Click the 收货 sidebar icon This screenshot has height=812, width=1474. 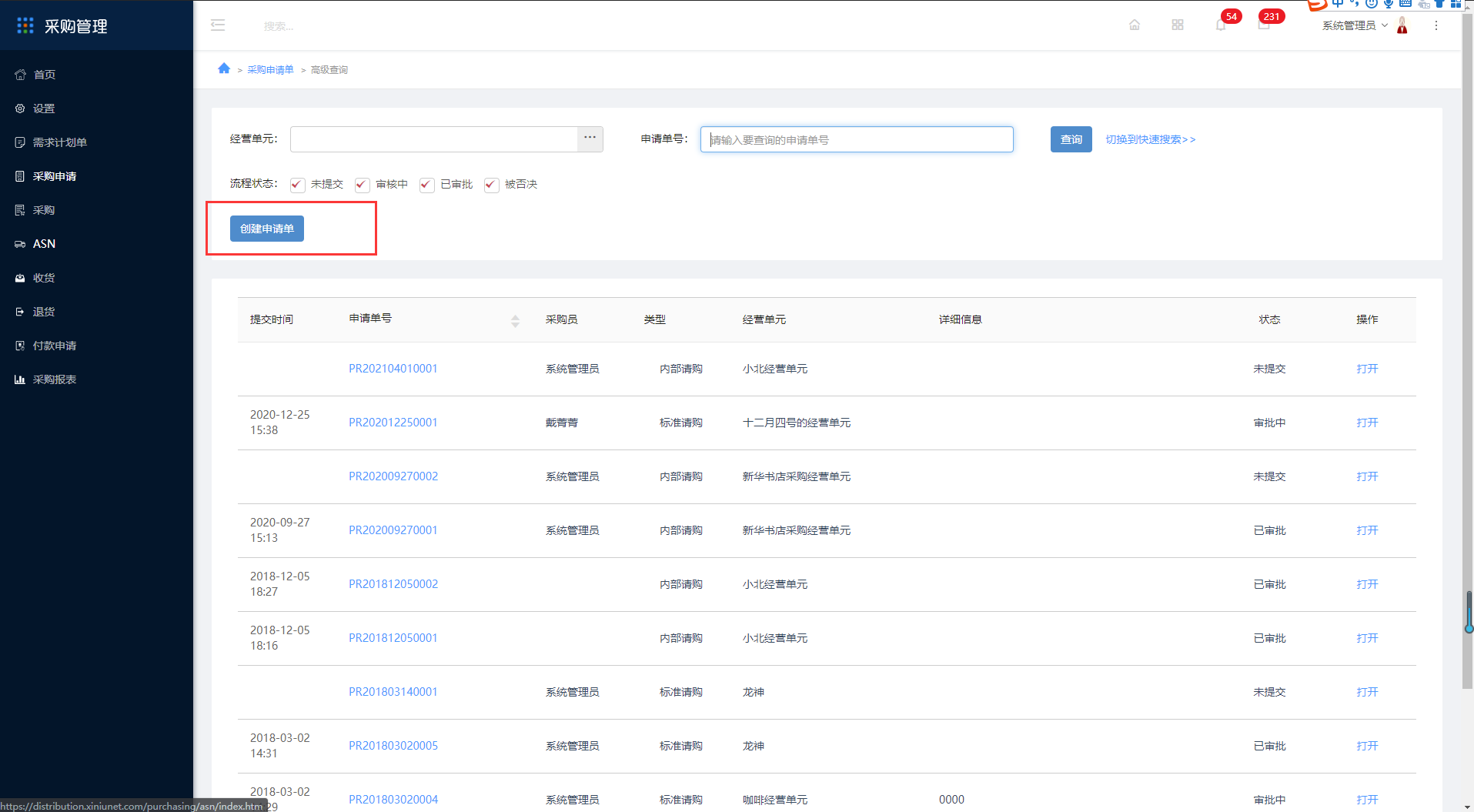tap(20, 278)
